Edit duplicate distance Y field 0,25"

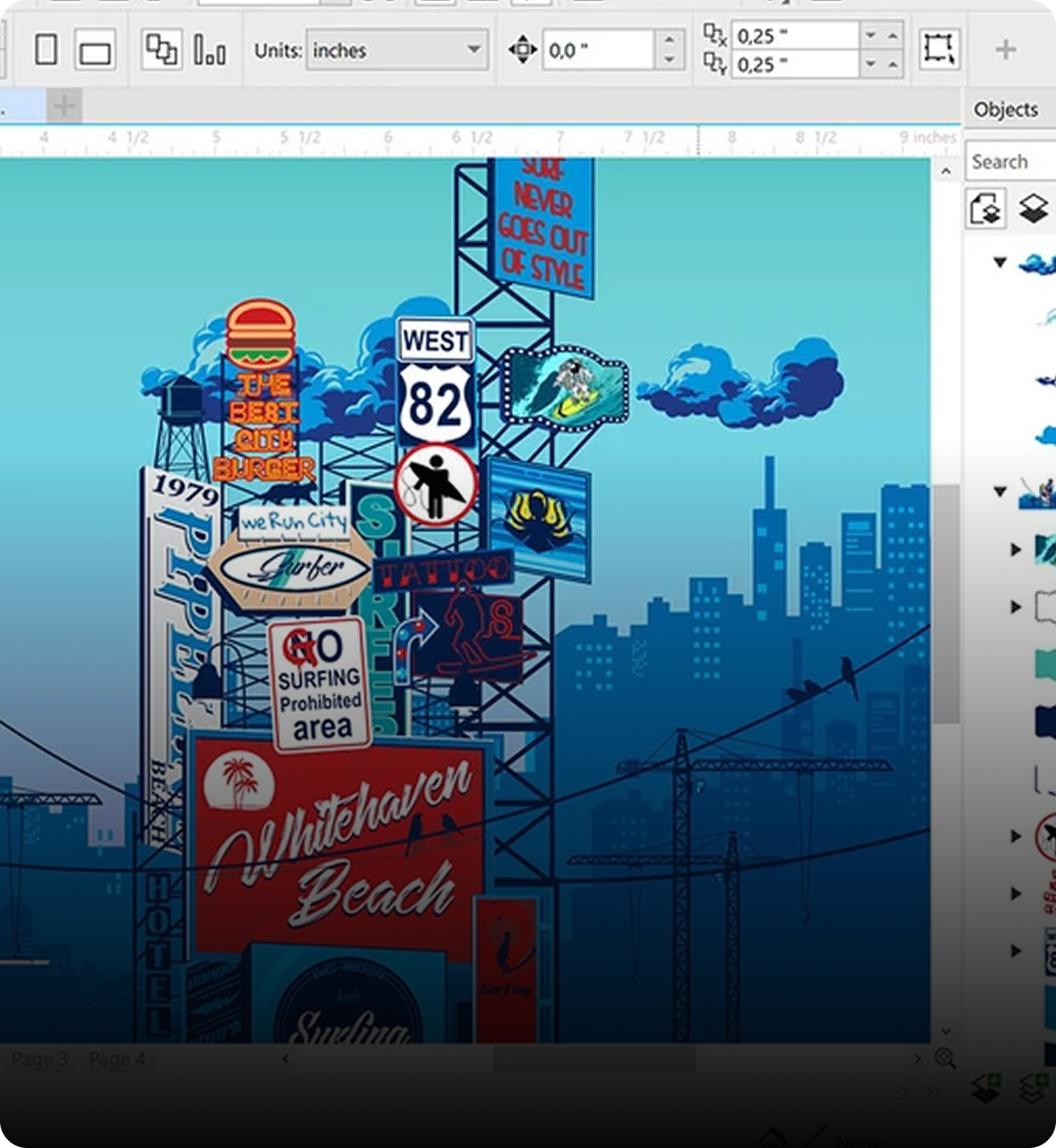pos(795,64)
